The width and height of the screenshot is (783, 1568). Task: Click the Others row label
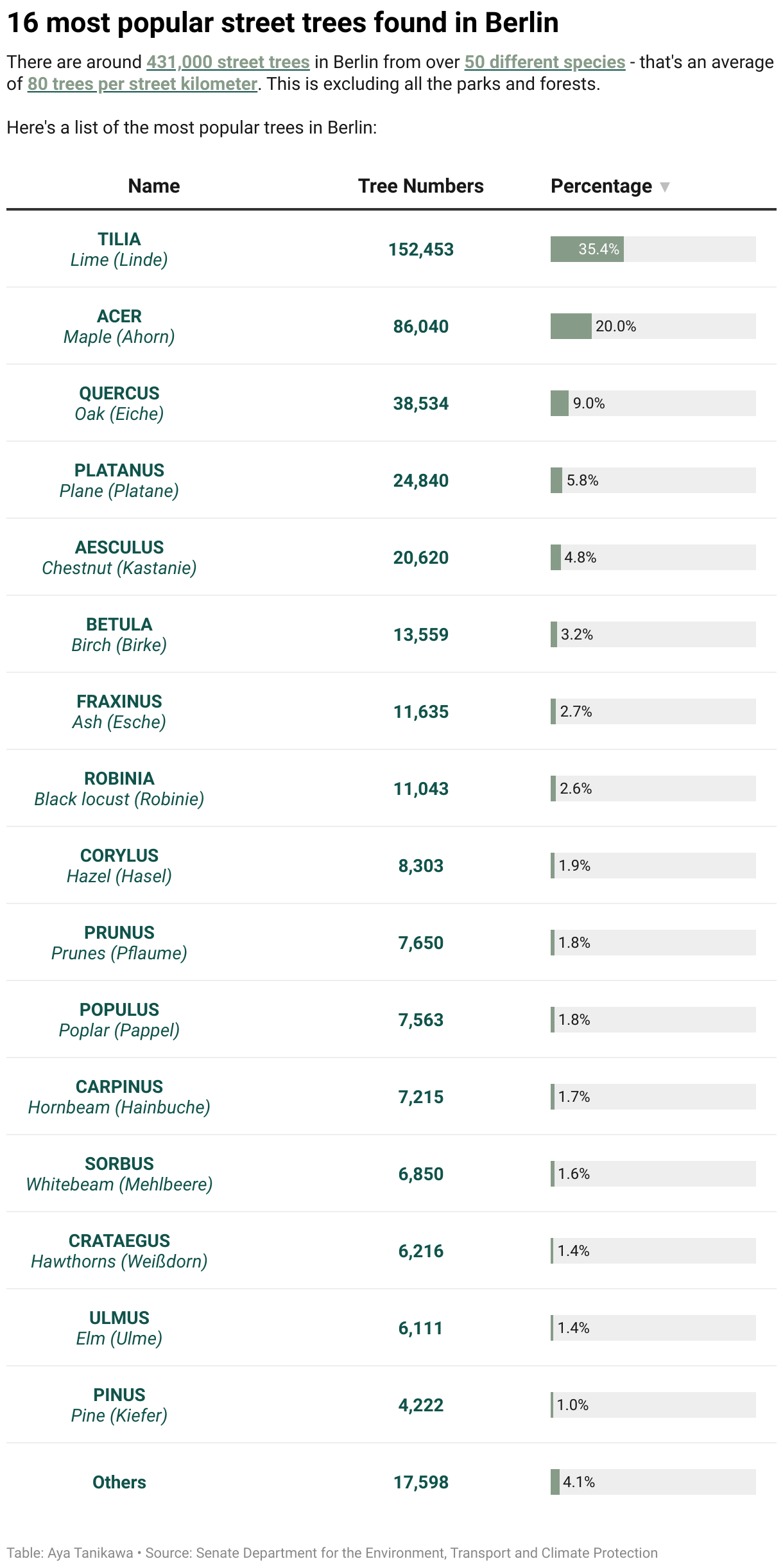(x=119, y=1482)
